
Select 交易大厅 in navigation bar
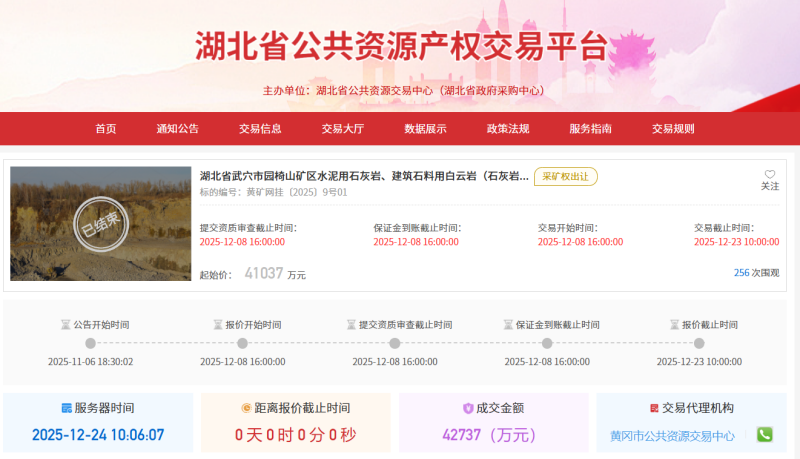[x=342, y=128]
